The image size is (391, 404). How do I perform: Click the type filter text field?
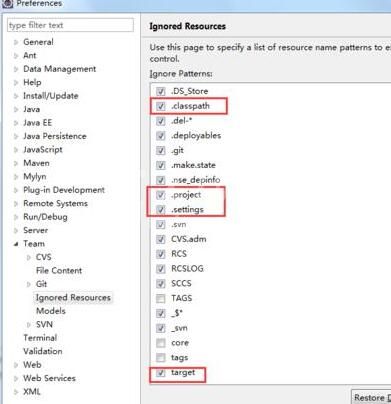tap(70, 25)
